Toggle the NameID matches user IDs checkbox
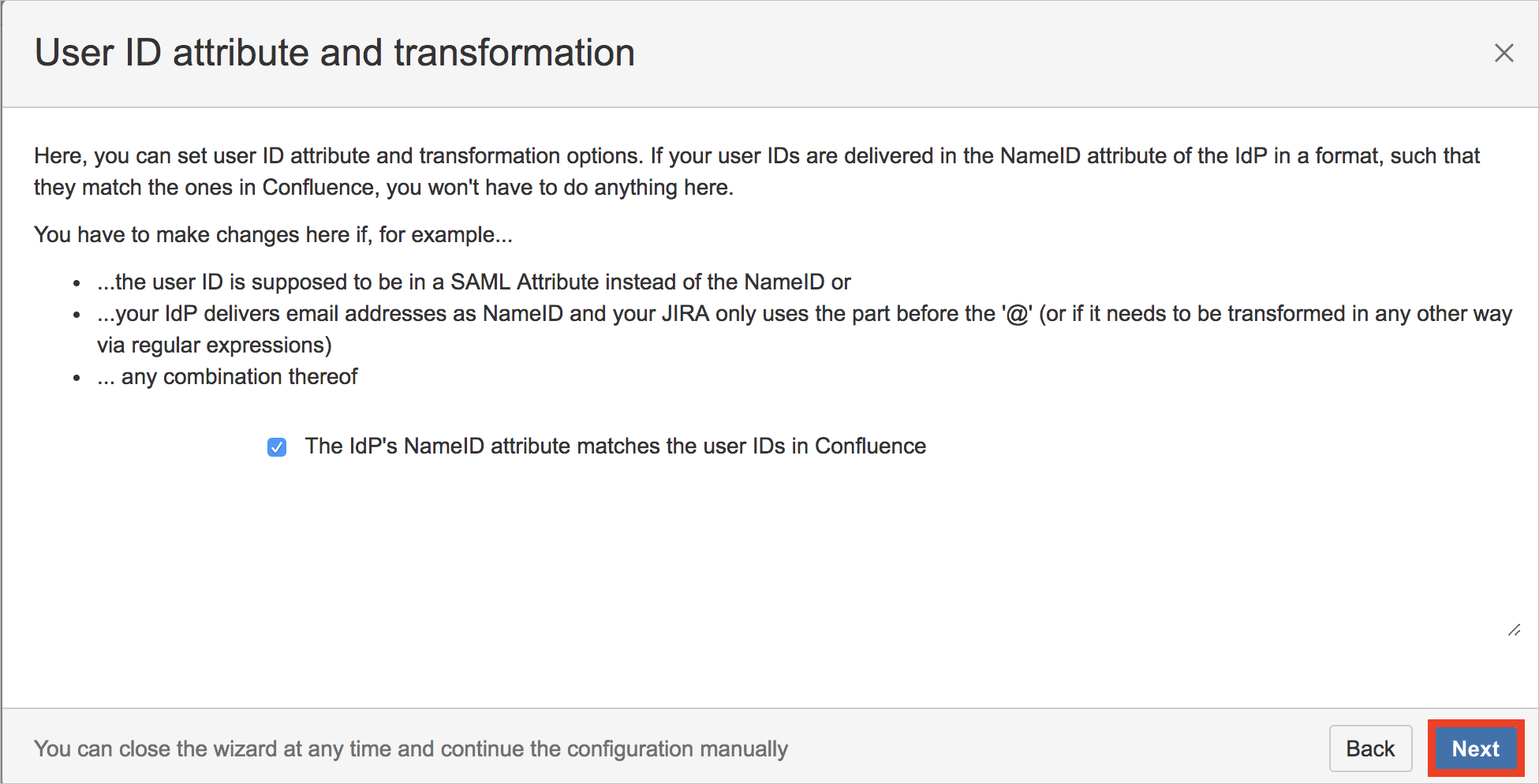 click(x=277, y=447)
